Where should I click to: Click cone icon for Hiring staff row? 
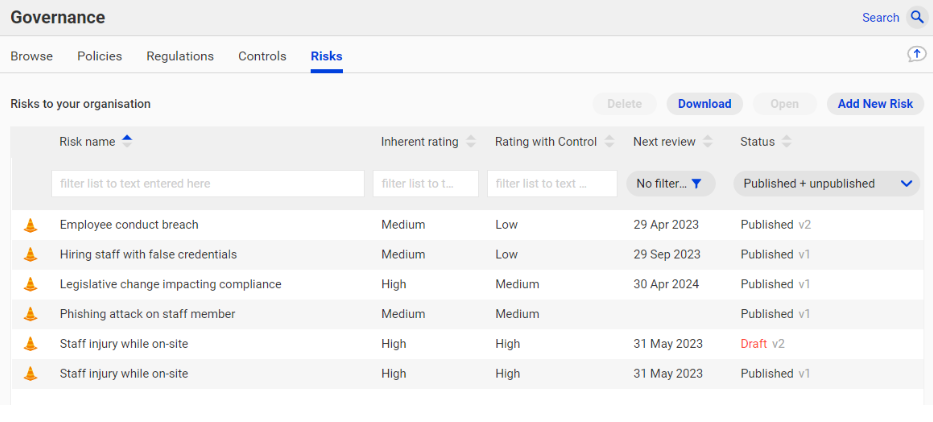(x=30, y=255)
